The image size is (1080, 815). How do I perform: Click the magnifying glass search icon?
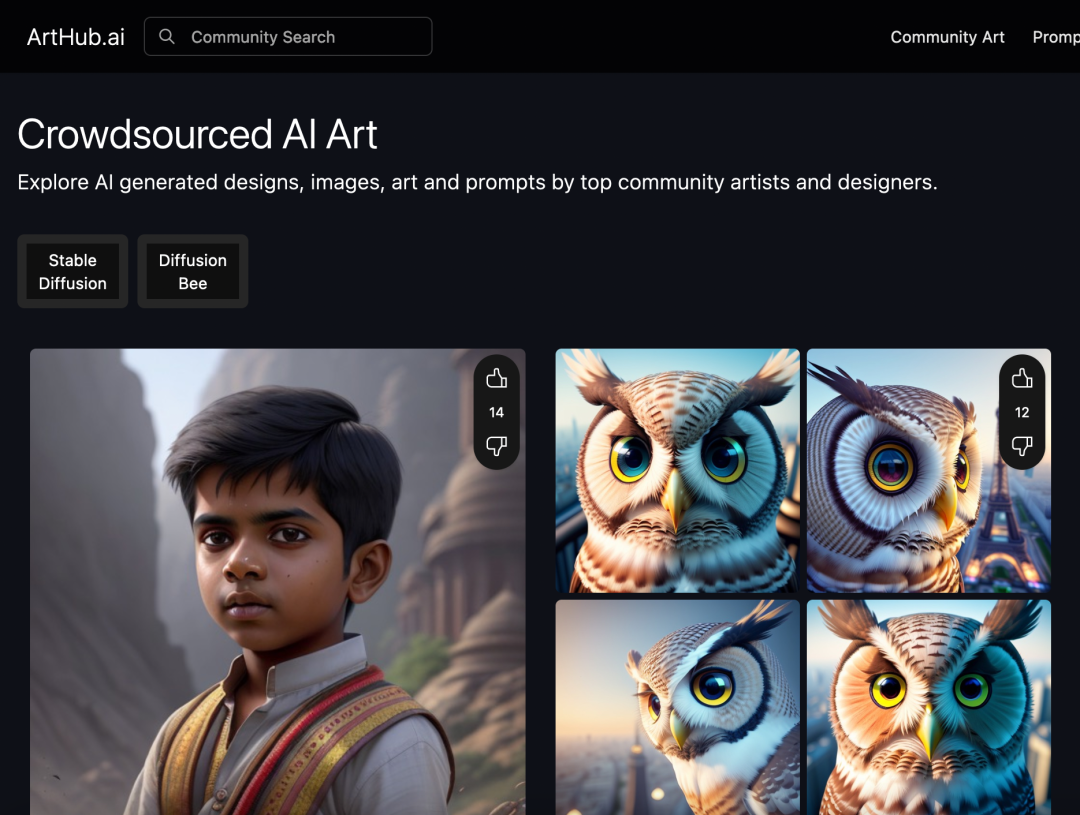coord(167,37)
